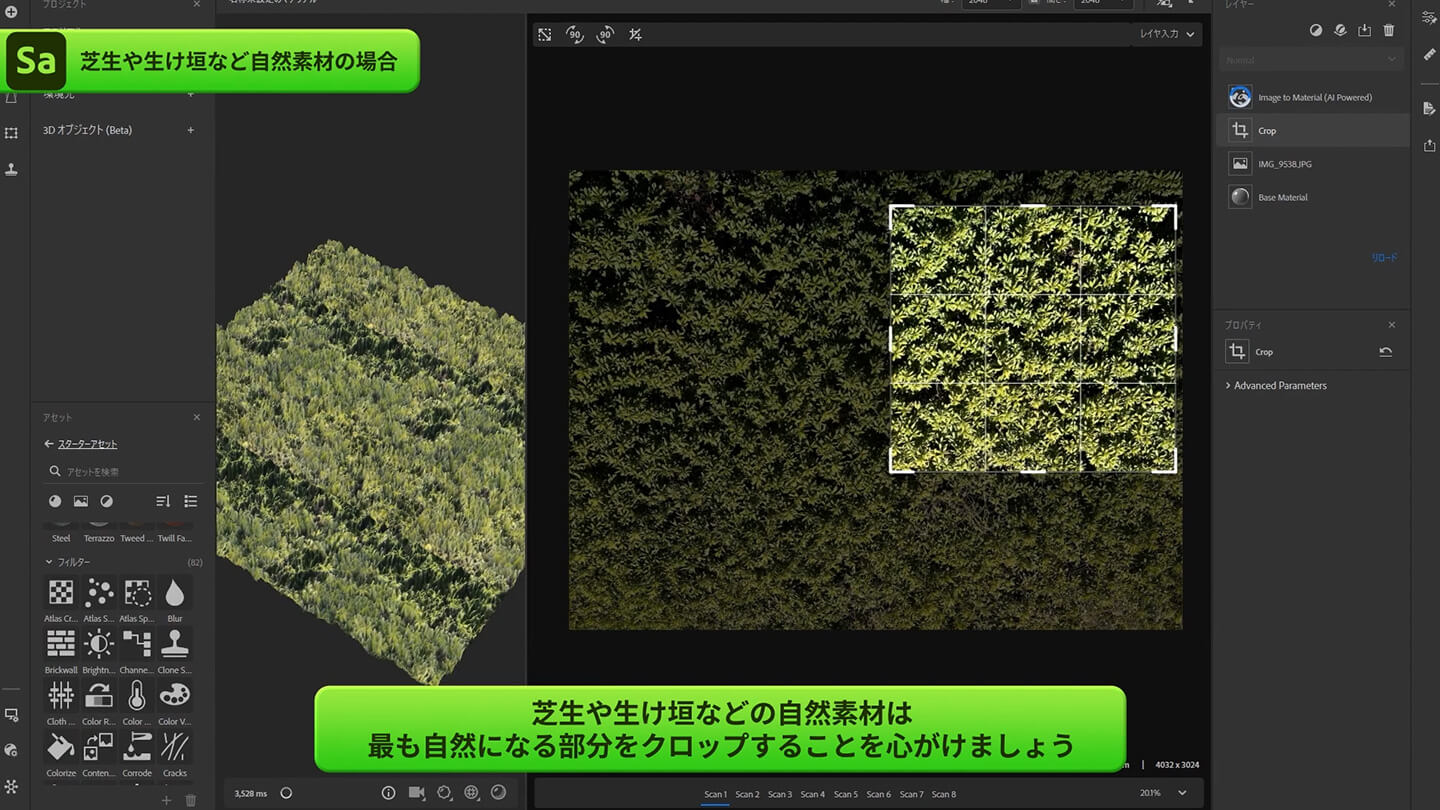Click the fit crop frame icon
Viewport: 1440px width, 810px height.
[544, 34]
